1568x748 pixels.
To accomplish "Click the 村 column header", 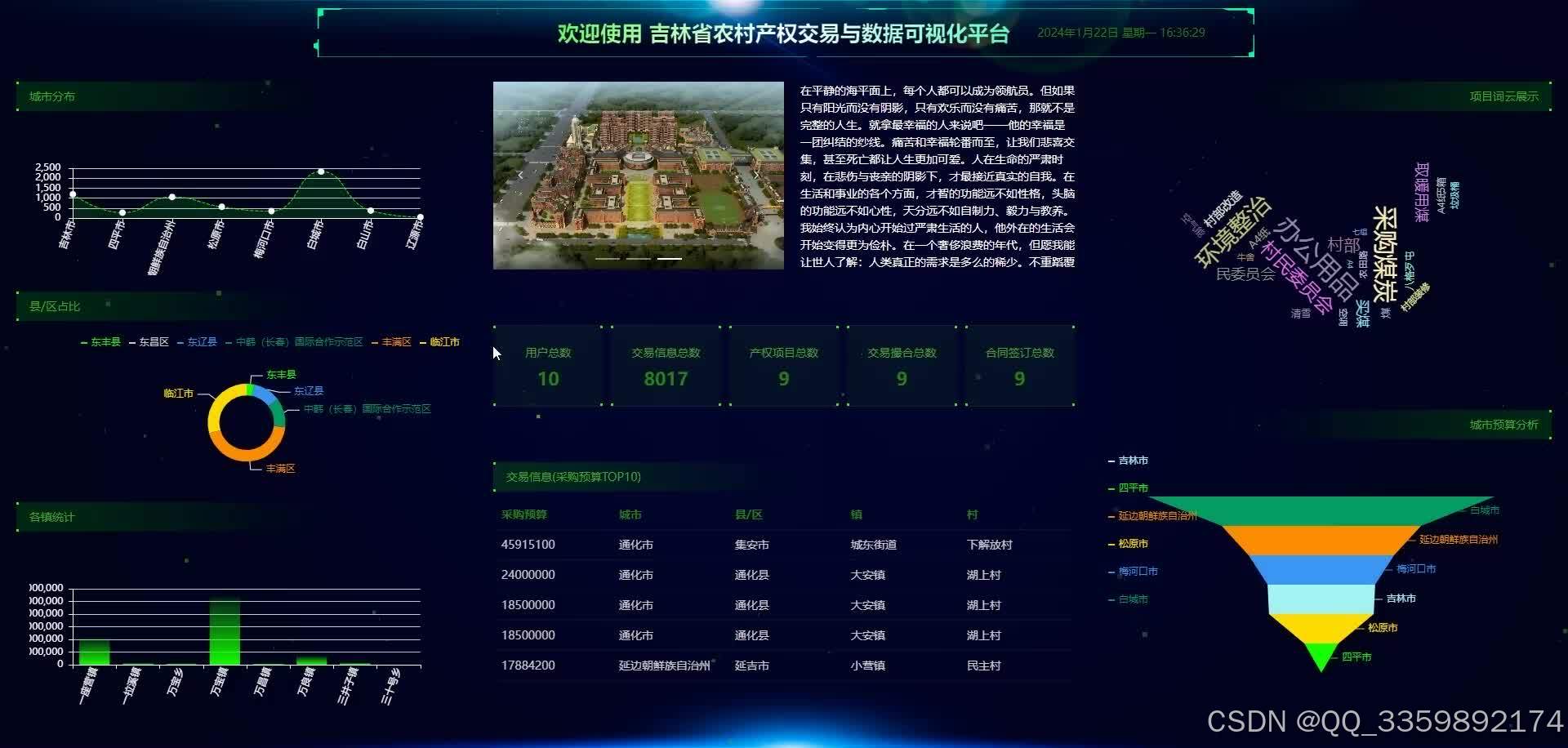I will (973, 514).
